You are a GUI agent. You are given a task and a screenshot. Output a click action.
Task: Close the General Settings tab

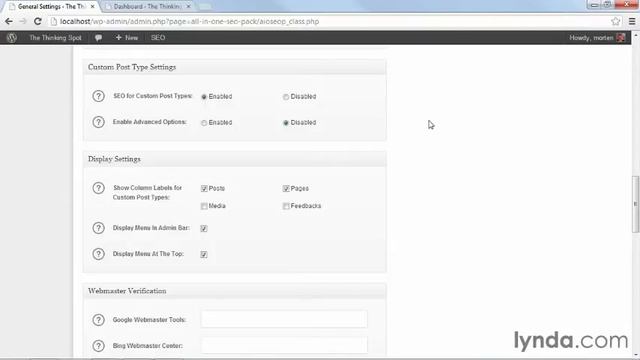(92, 7)
